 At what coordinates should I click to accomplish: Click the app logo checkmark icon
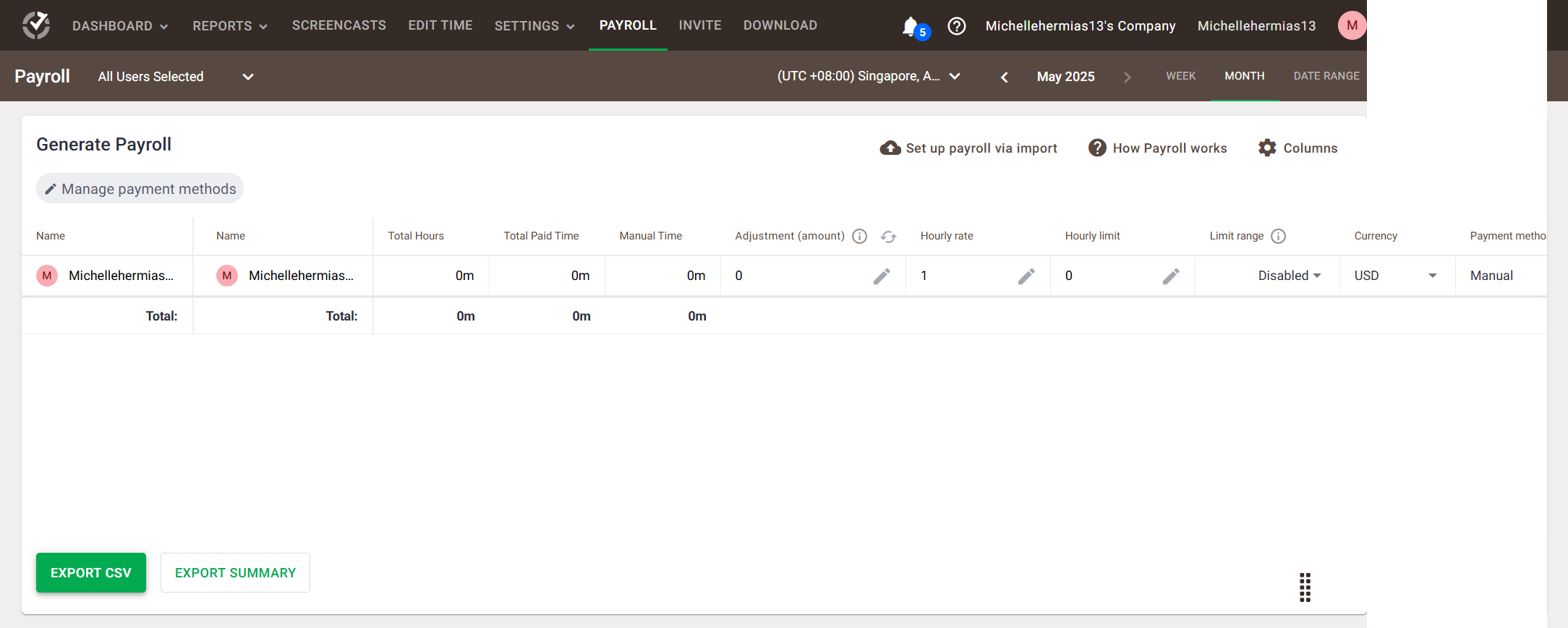[x=35, y=25]
